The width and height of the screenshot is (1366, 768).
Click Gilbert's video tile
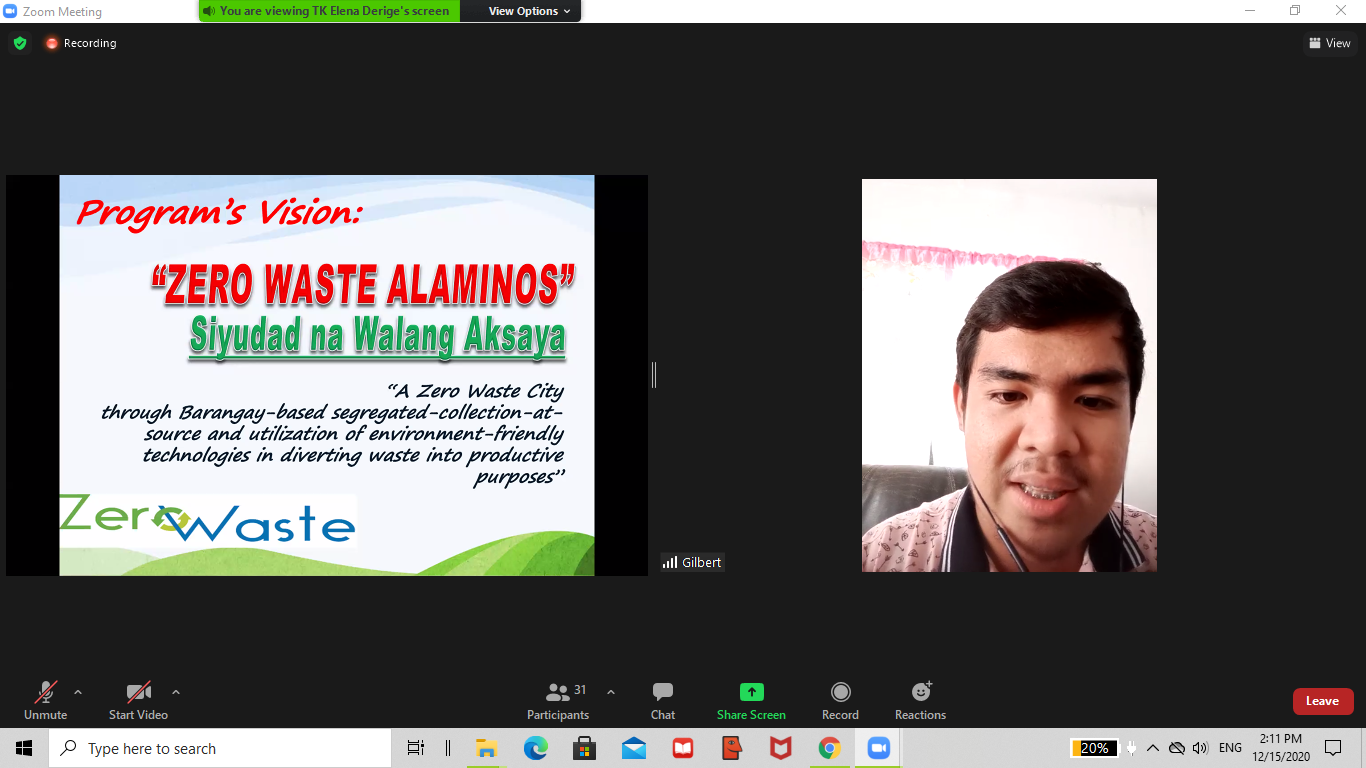(1009, 375)
